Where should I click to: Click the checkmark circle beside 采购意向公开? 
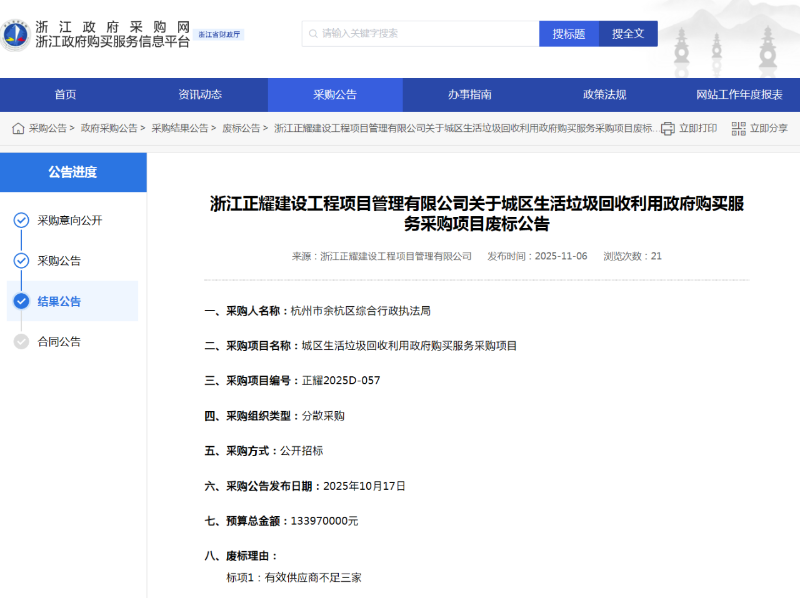tap(22, 221)
